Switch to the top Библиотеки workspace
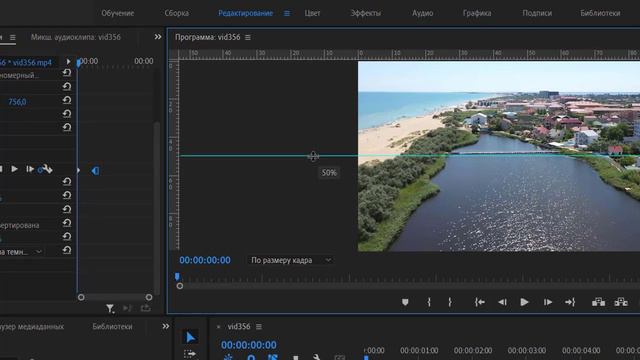Screen dimensions: 640x360 (600, 13)
